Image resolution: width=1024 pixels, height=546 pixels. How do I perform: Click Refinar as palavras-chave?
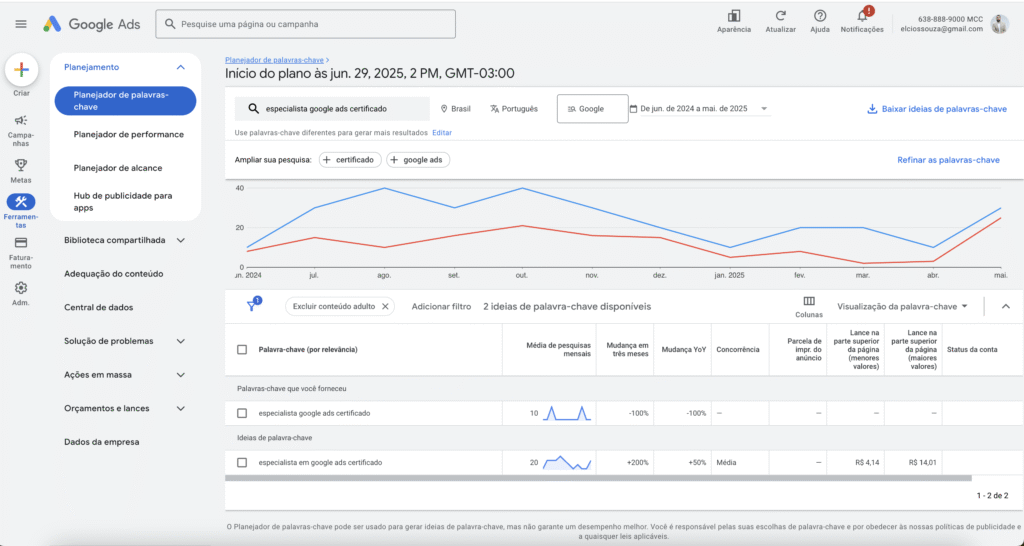pyautogui.click(x=948, y=160)
